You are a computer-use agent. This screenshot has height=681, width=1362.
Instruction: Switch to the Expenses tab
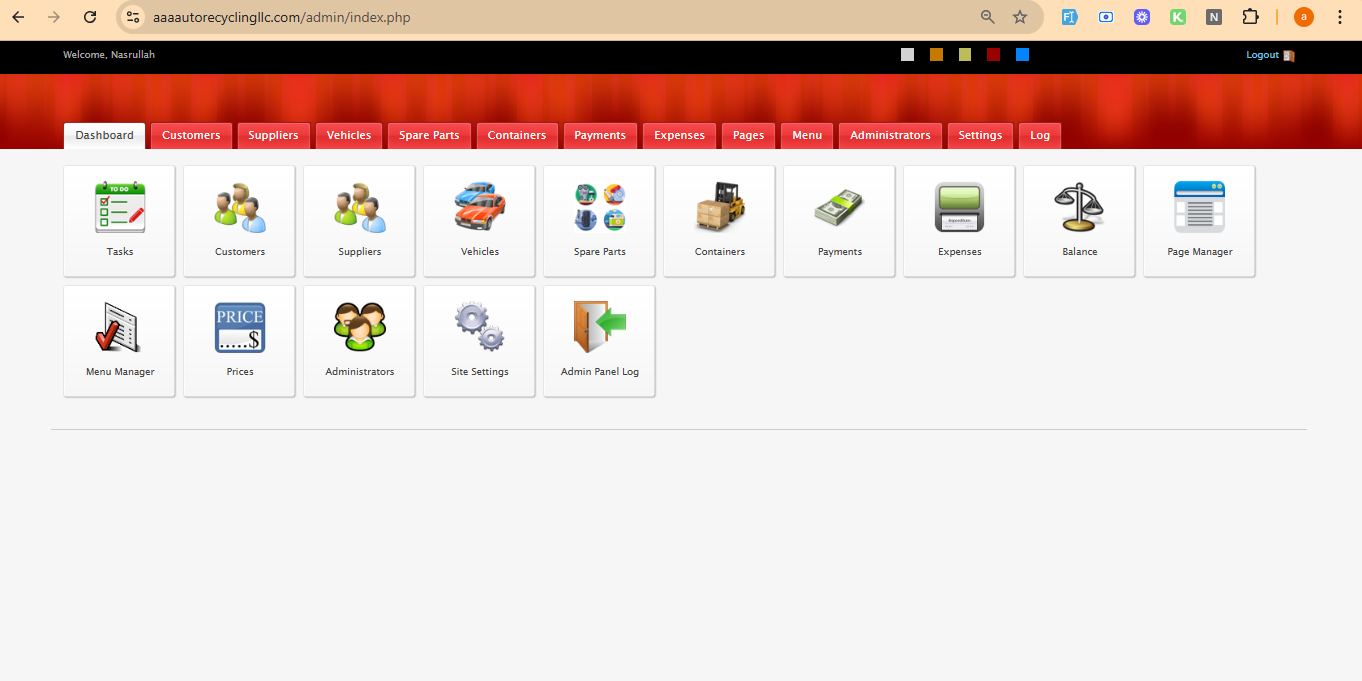click(679, 135)
